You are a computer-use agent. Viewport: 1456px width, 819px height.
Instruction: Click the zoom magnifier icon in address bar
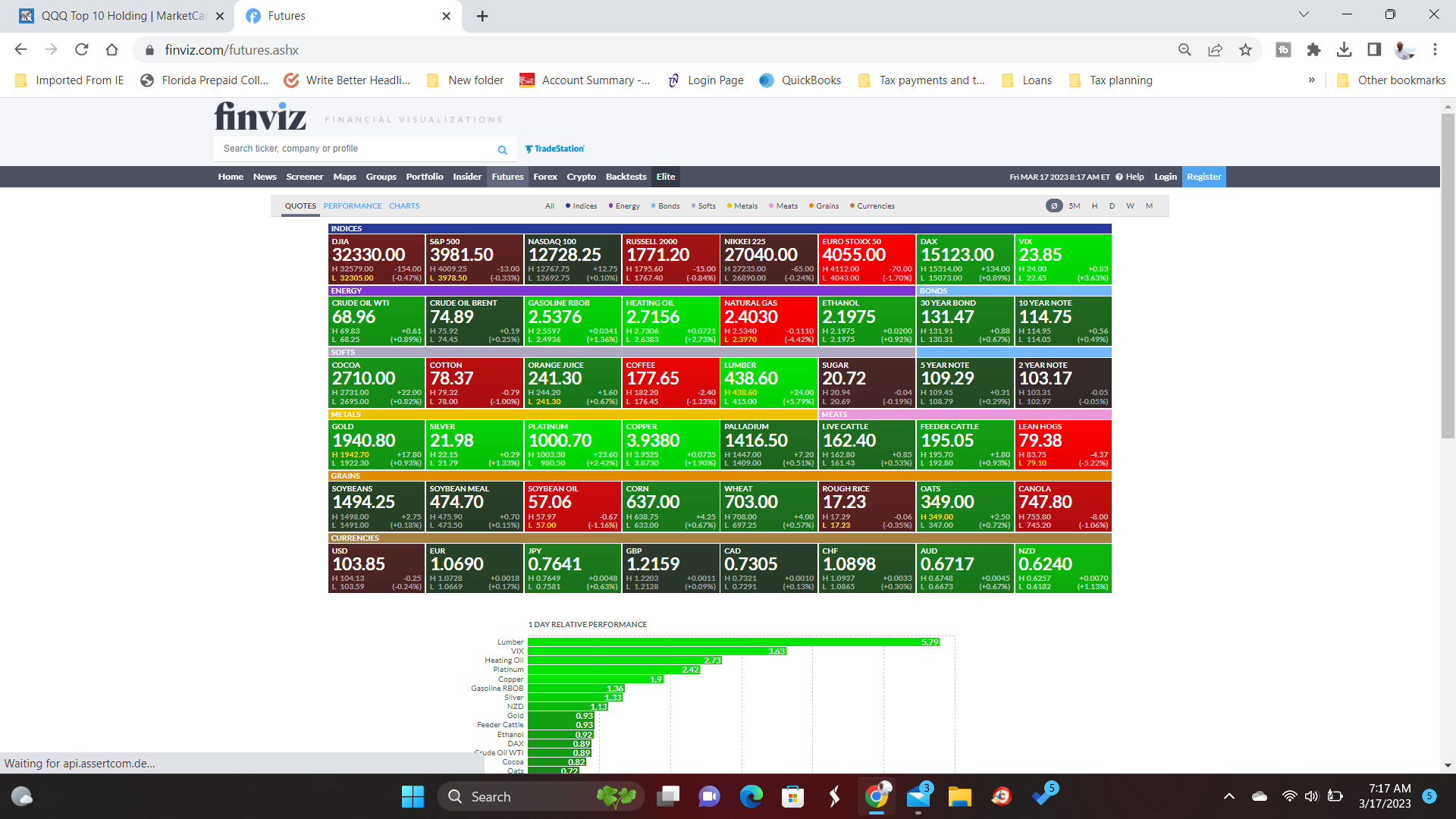[1185, 49]
